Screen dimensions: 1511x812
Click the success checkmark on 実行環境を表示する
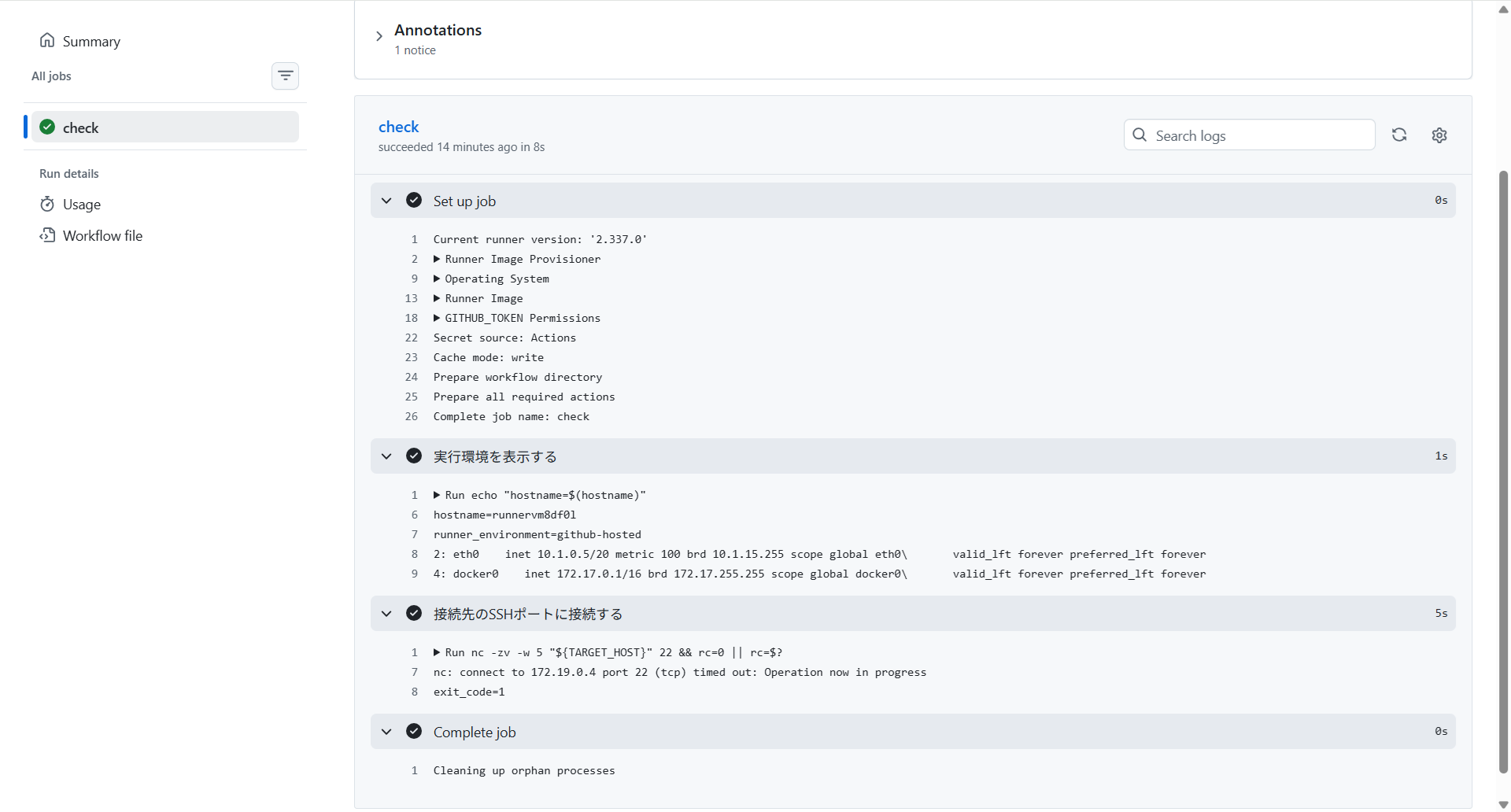click(414, 456)
